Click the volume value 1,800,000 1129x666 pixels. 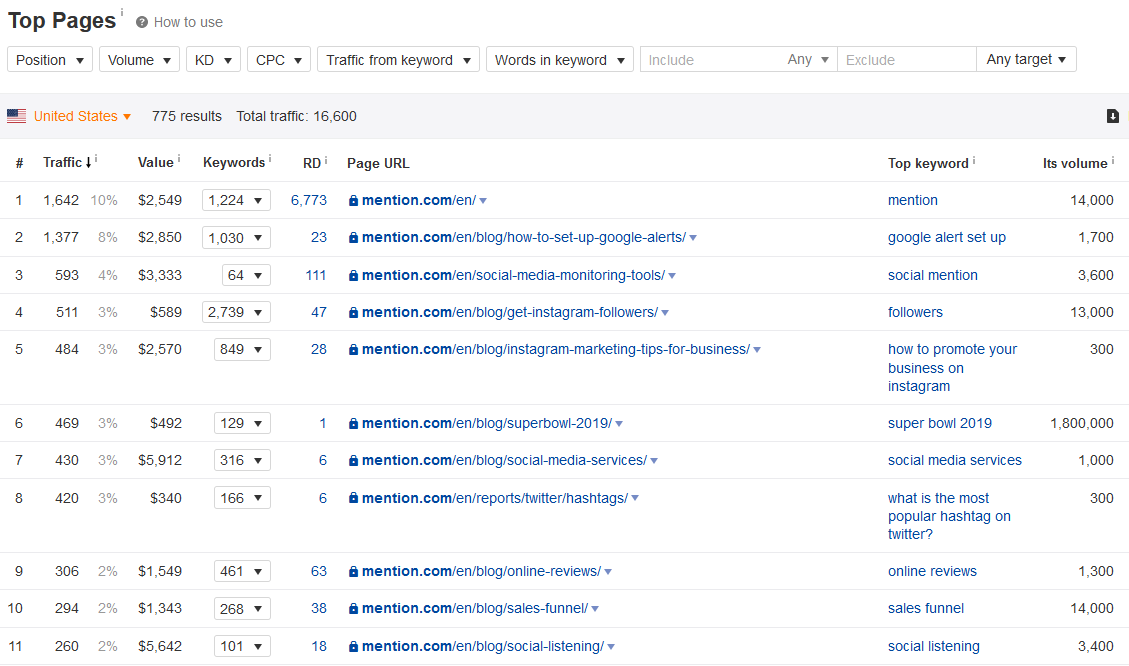click(x=1082, y=423)
